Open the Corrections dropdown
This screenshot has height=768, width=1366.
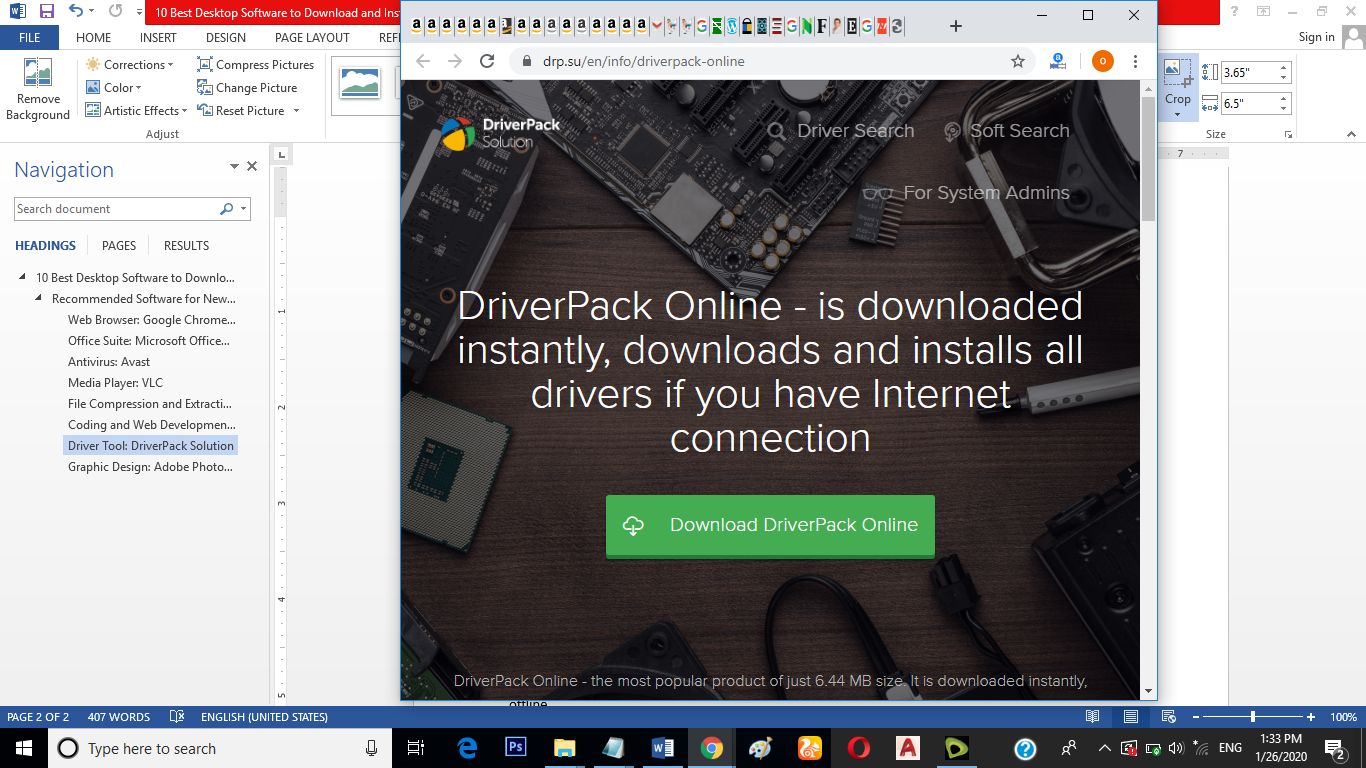click(x=135, y=65)
